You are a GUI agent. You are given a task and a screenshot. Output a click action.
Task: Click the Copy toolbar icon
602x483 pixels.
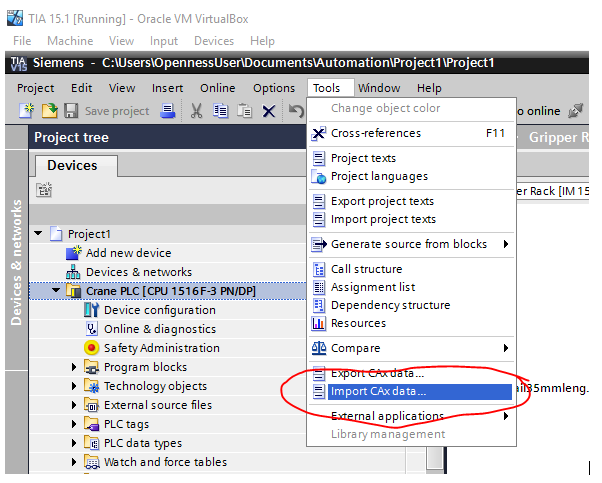220,111
